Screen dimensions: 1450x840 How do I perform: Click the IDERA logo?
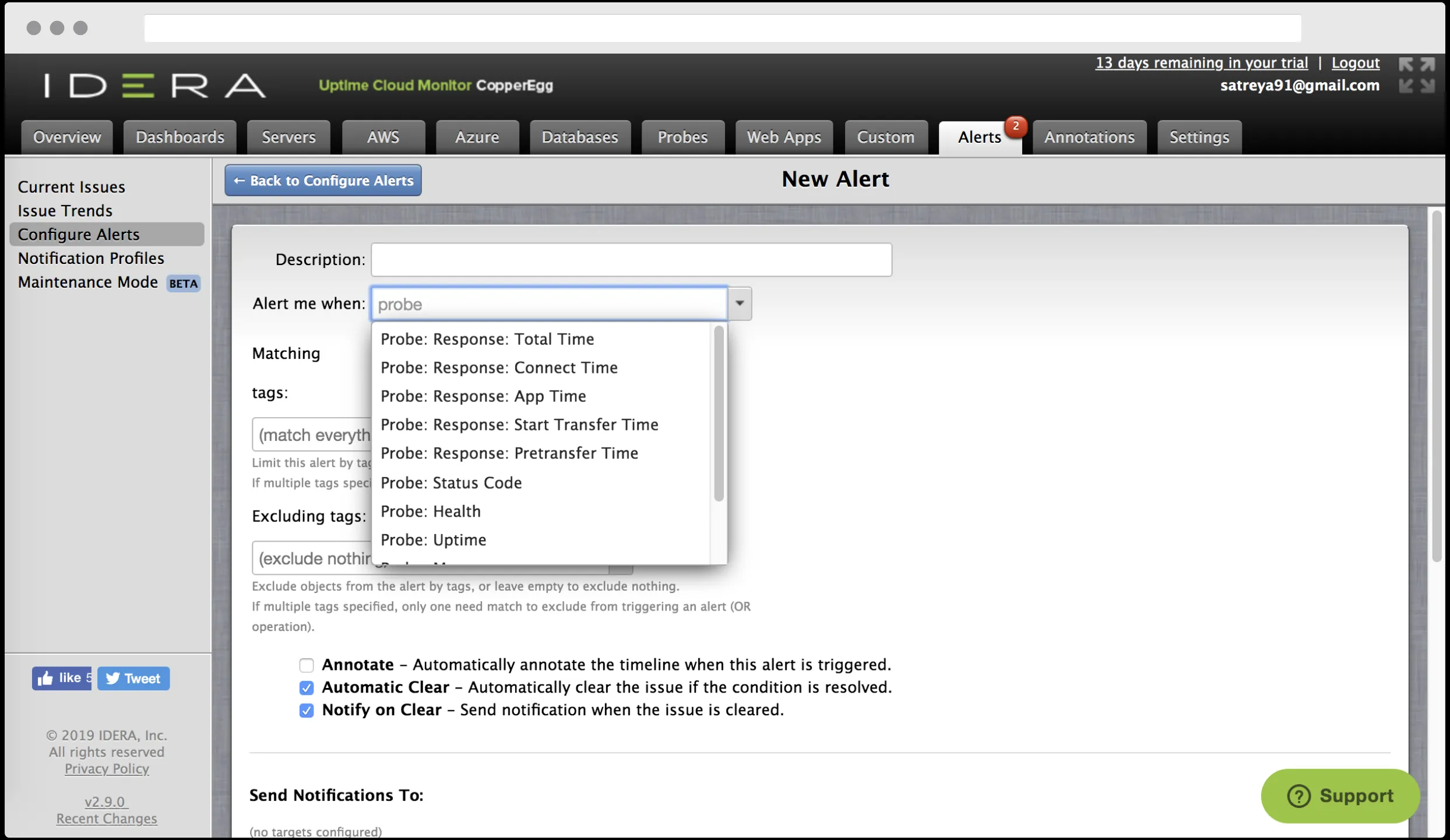pyautogui.click(x=155, y=86)
